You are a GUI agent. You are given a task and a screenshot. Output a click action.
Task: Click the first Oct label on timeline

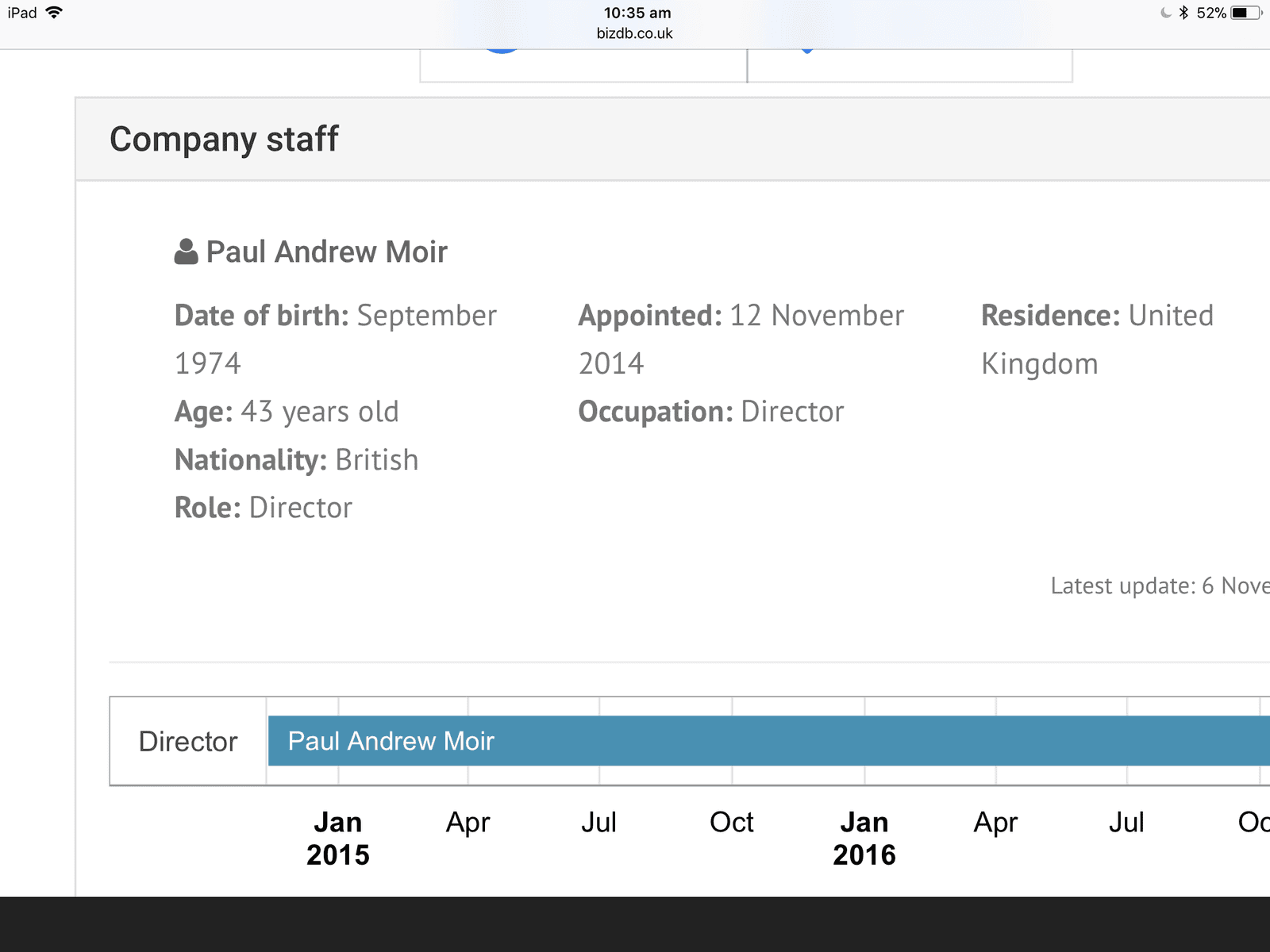[x=732, y=823]
